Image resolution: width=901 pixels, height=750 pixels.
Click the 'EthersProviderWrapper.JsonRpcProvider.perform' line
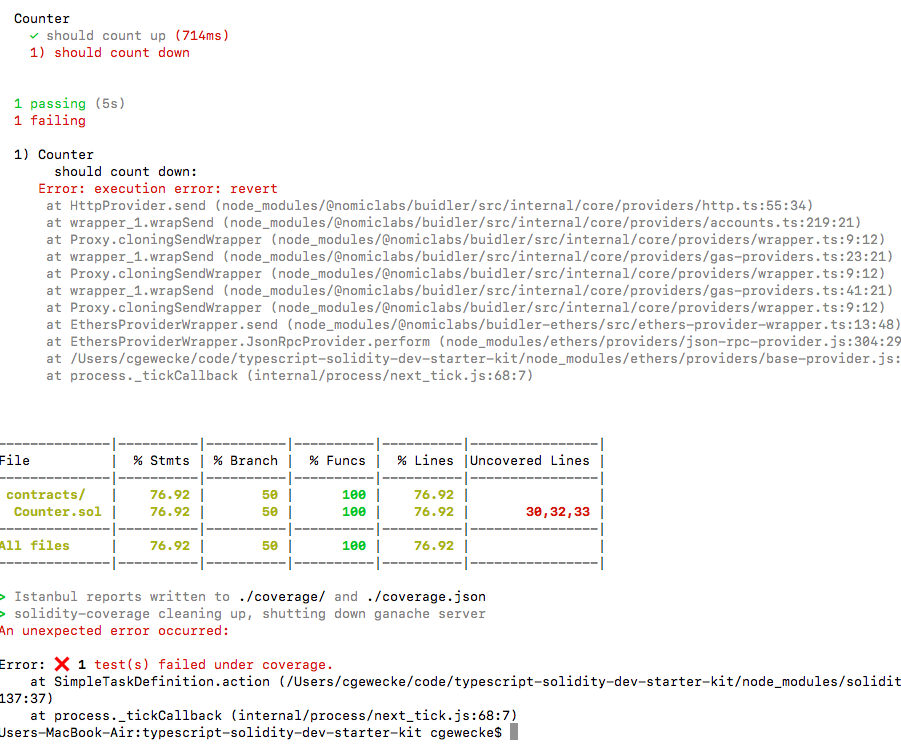[x=473, y=341]
